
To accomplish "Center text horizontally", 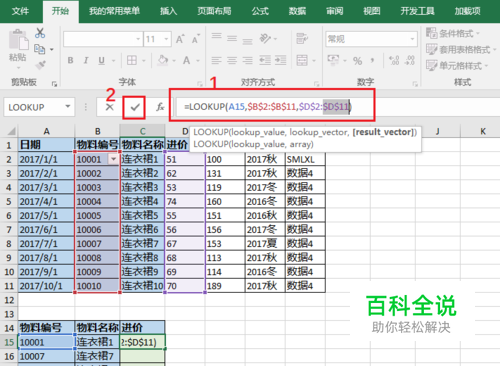I will 232,60.
